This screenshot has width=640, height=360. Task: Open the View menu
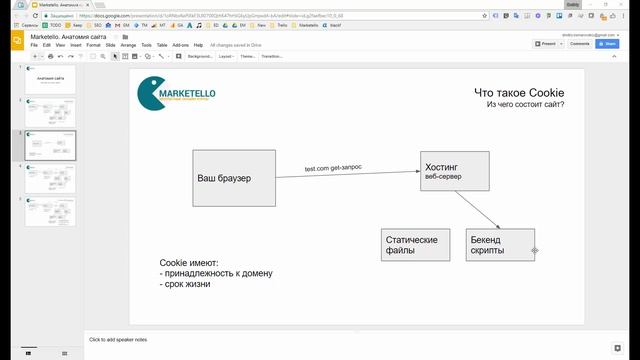[60, 45]
